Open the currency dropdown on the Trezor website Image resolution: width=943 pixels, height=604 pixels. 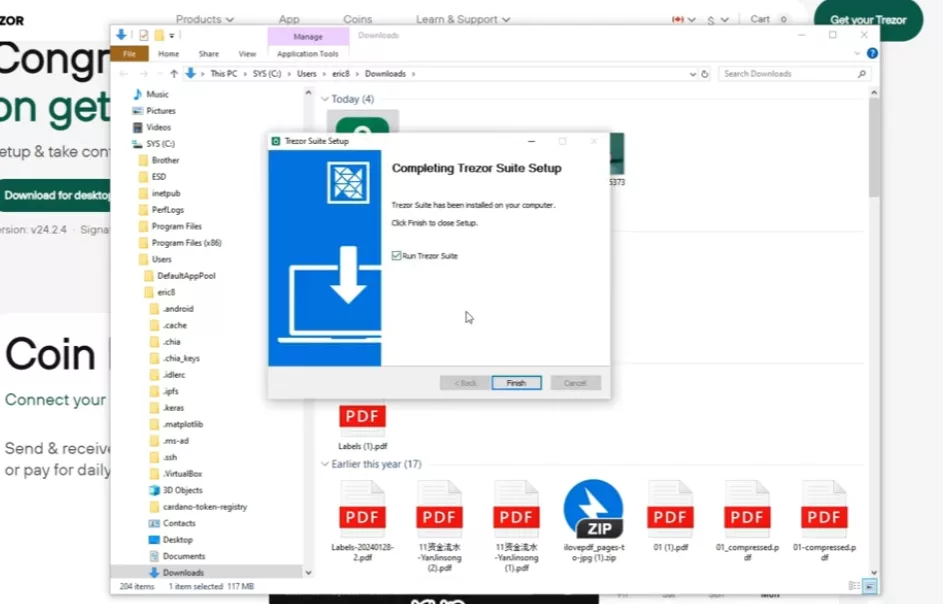pos(718,20)
